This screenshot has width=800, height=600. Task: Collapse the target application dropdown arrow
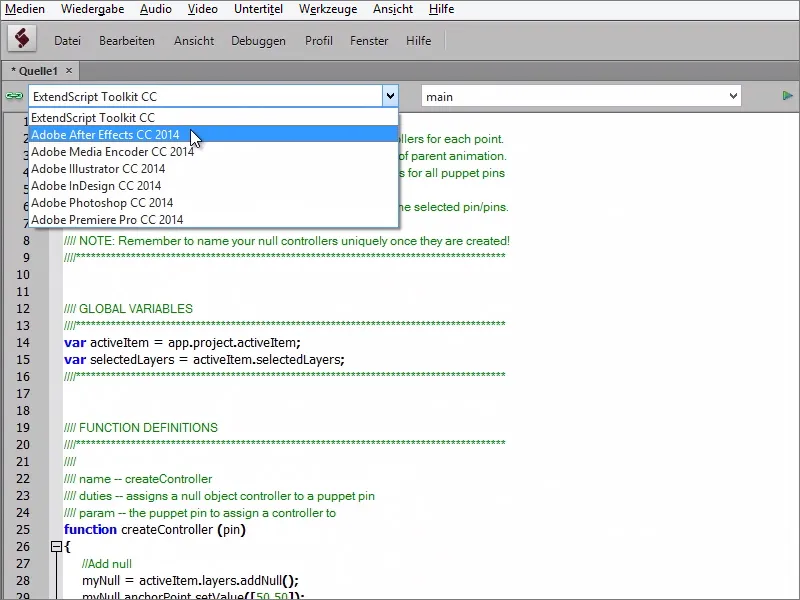[390, 96]
